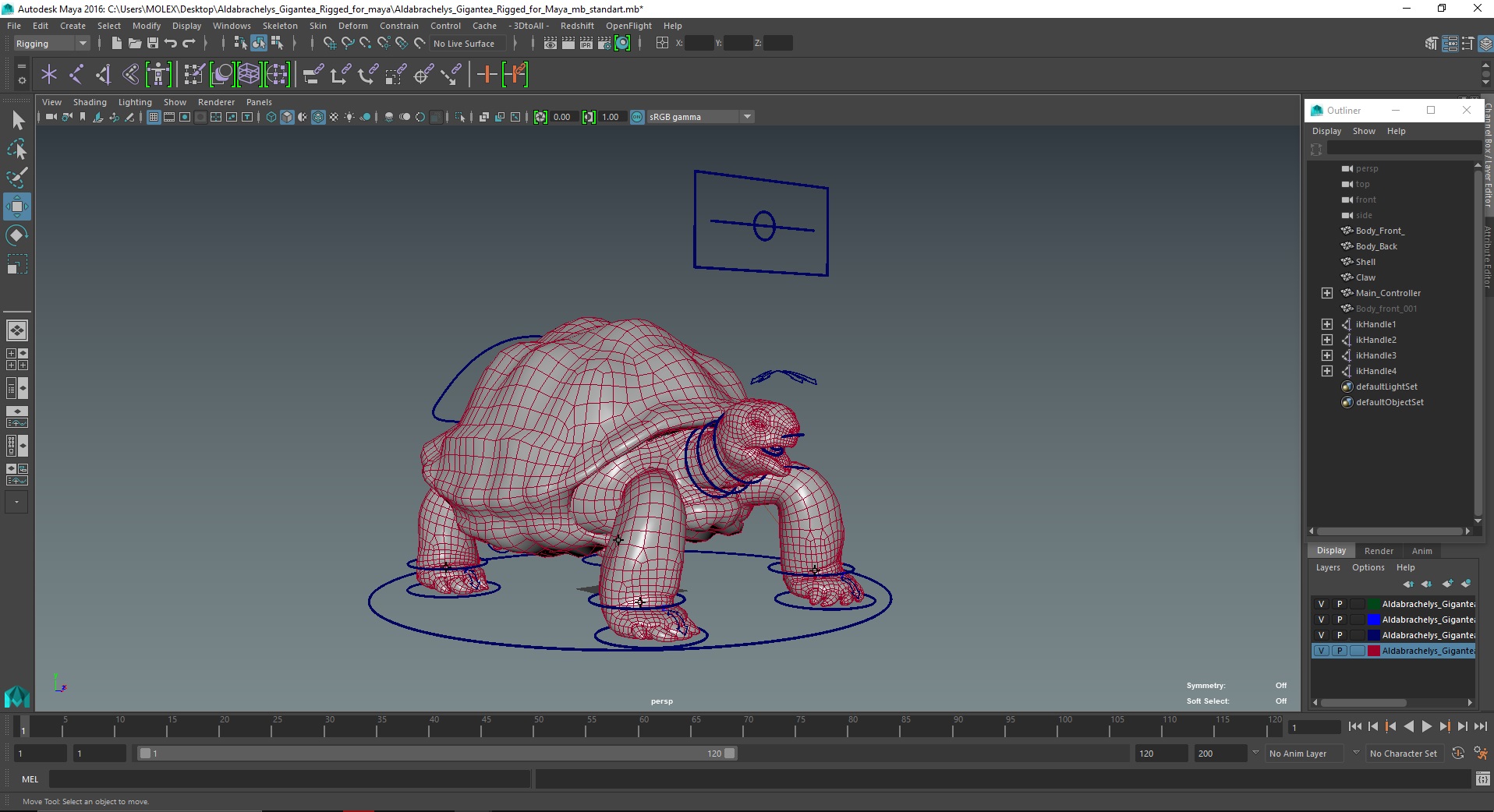This screenshot has width=1494, height=812.
Task: Click the Open Scene folder icon
Action: pyautogui.click(x=134, y=44)
